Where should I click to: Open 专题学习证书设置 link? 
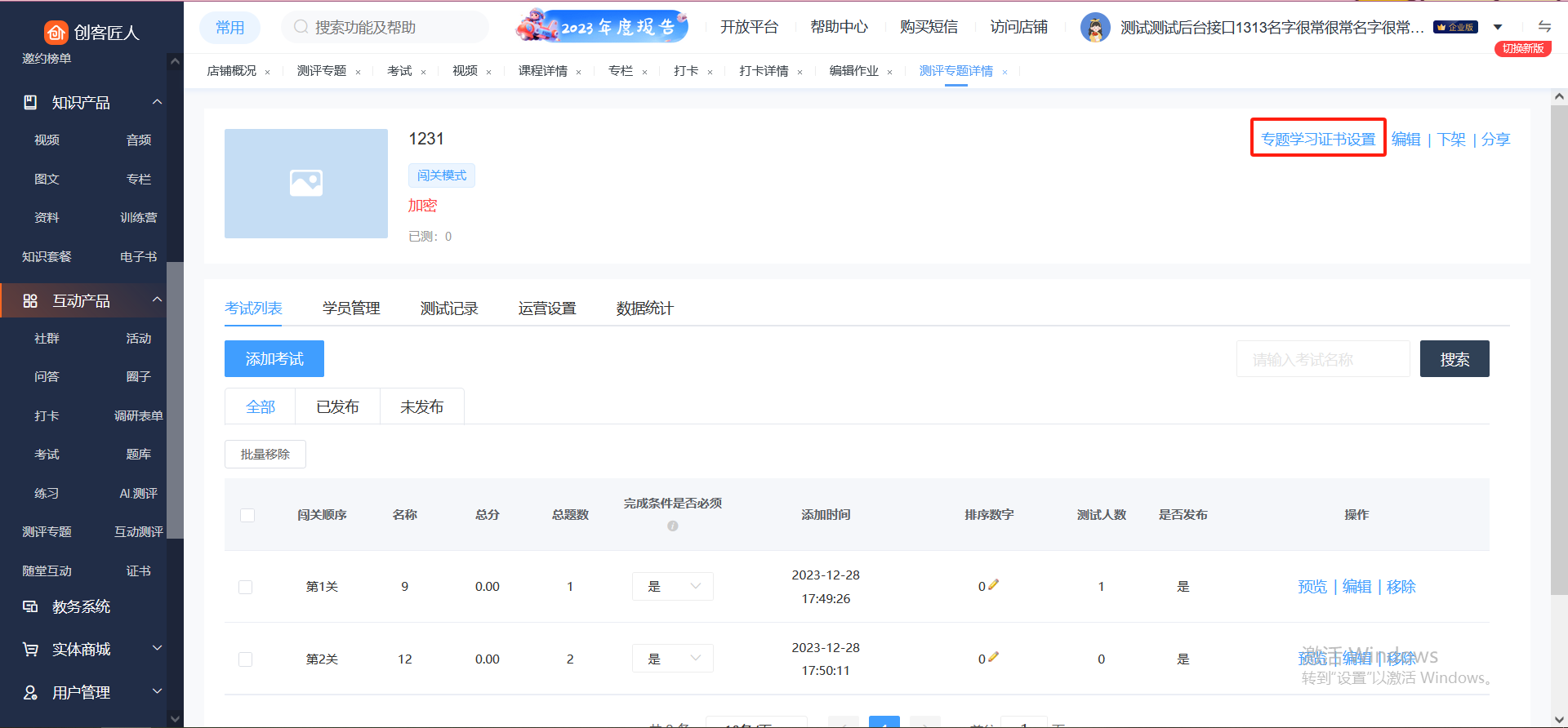click(1317, 140)
